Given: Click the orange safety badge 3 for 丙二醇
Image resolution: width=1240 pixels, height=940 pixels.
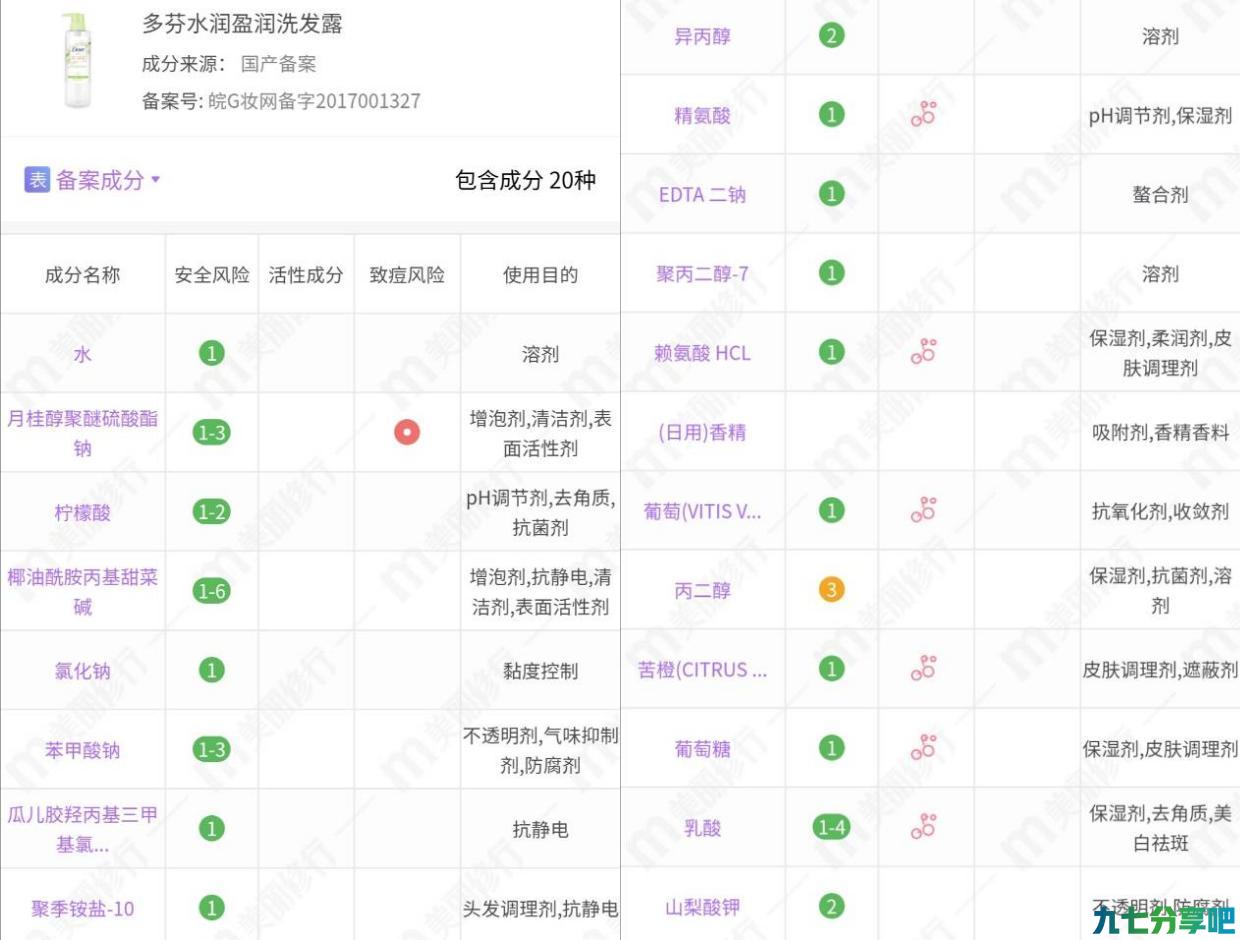Looking at the screenshot, I should (831, 590).
